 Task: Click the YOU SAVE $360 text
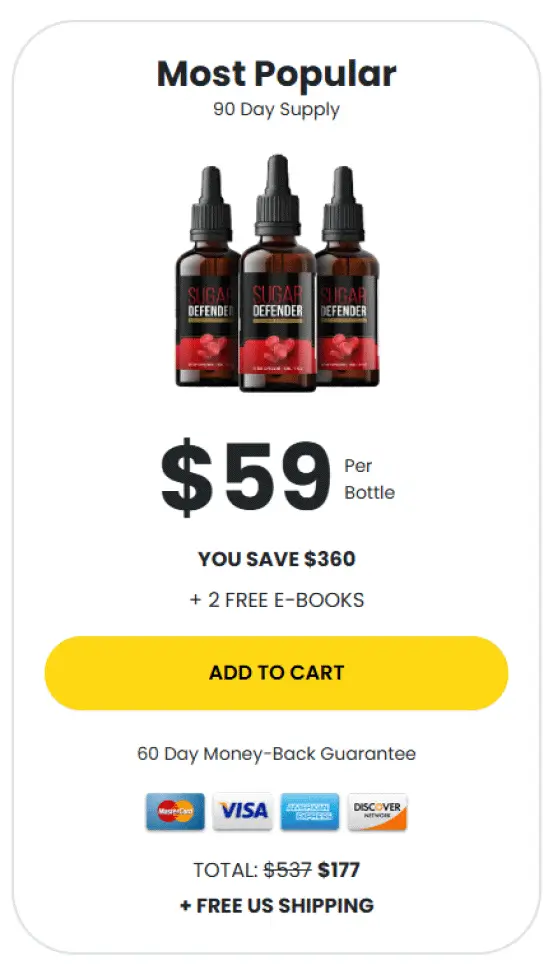[277, 559]
